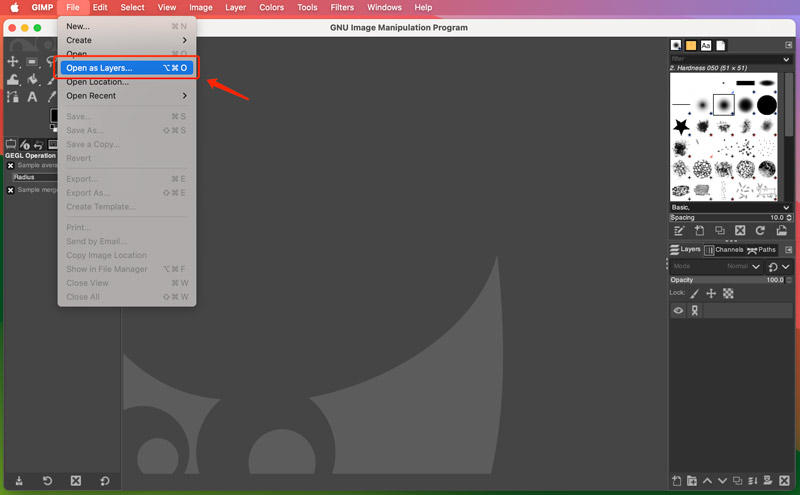Switch to the Paths tab

tap(761, 250)
